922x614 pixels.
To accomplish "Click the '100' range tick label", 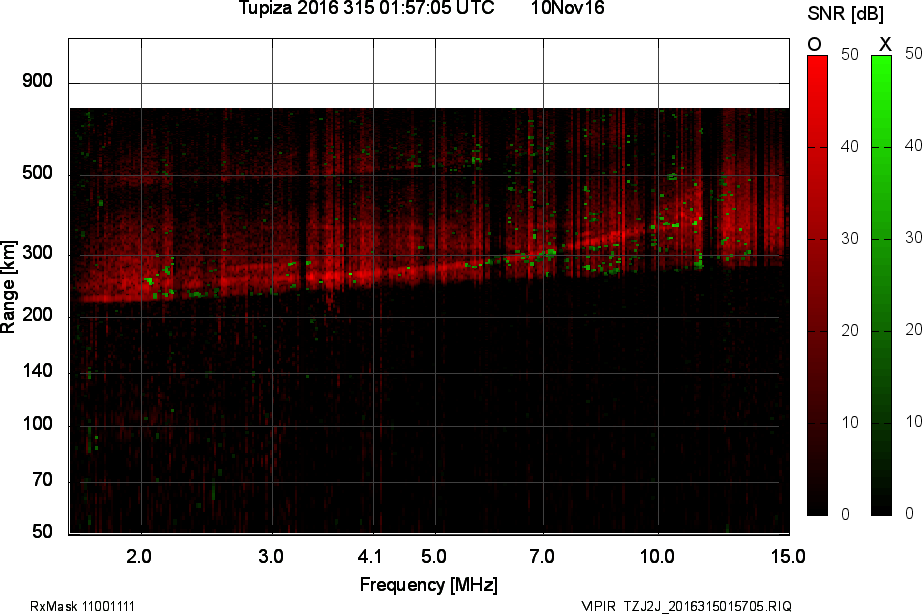I will click(37, 424).
